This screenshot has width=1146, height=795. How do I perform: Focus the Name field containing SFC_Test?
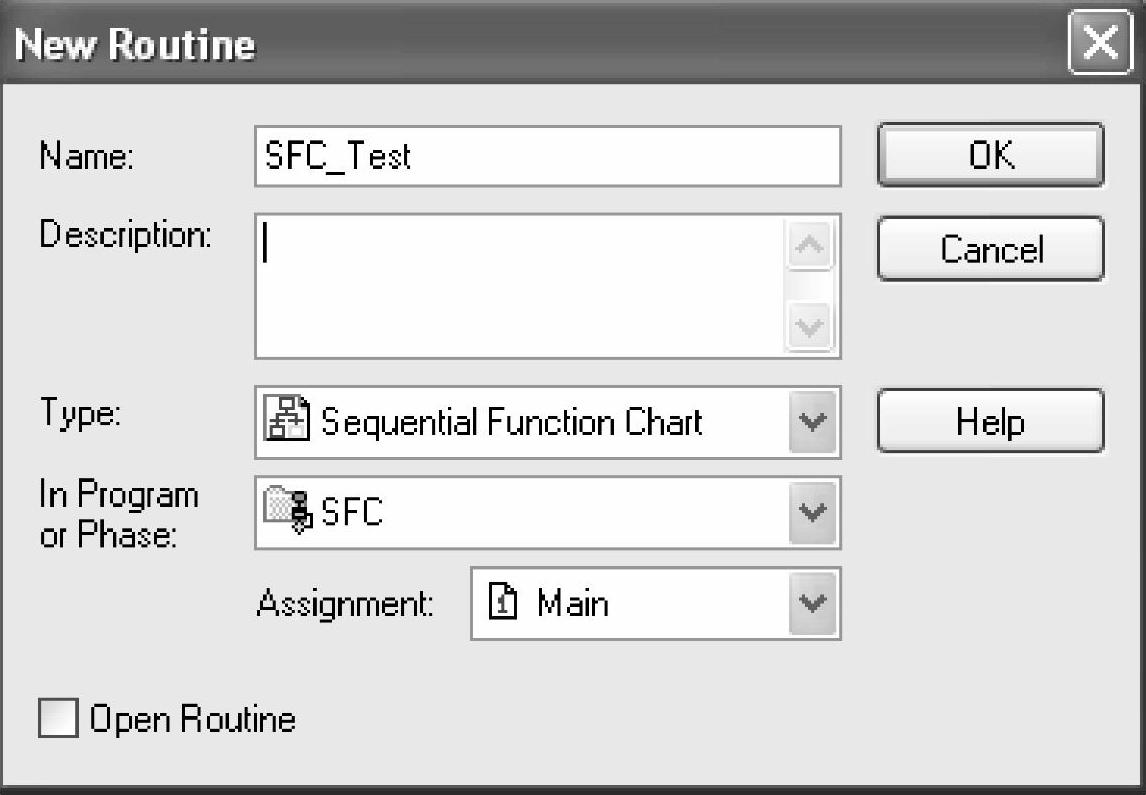[x=546, y=156]
